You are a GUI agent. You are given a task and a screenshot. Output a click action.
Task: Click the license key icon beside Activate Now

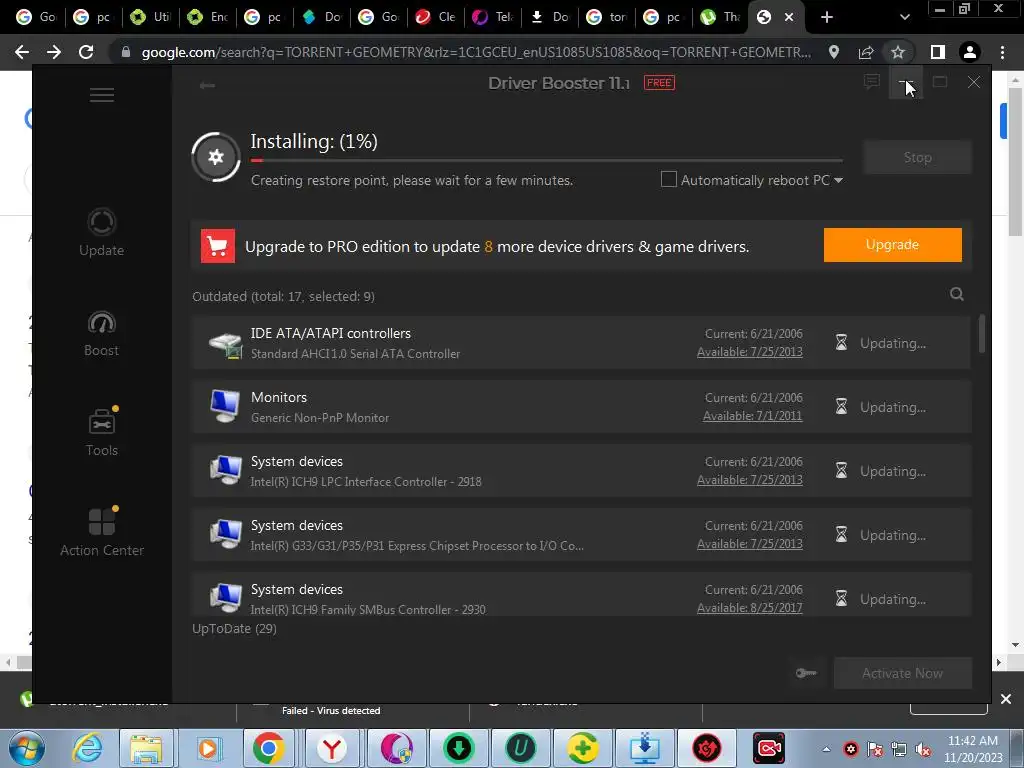[807, 673]
